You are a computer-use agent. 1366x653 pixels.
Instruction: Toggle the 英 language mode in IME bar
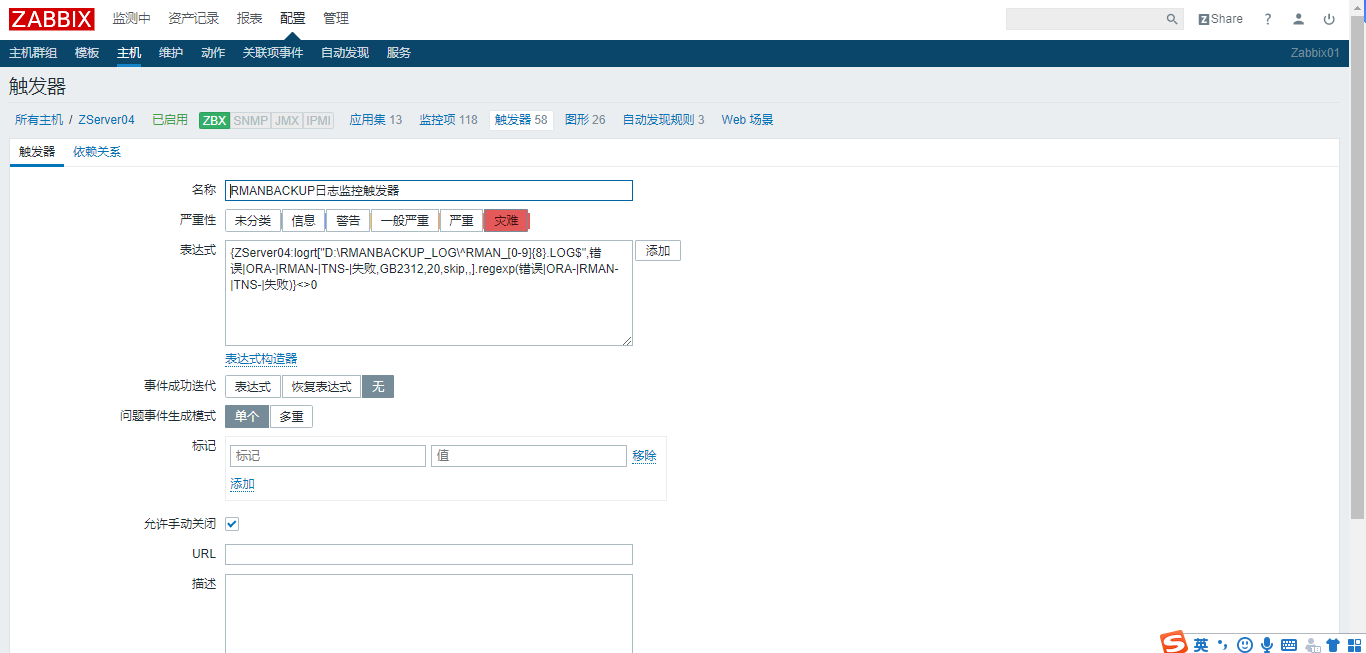click(x=1201, y=645)
